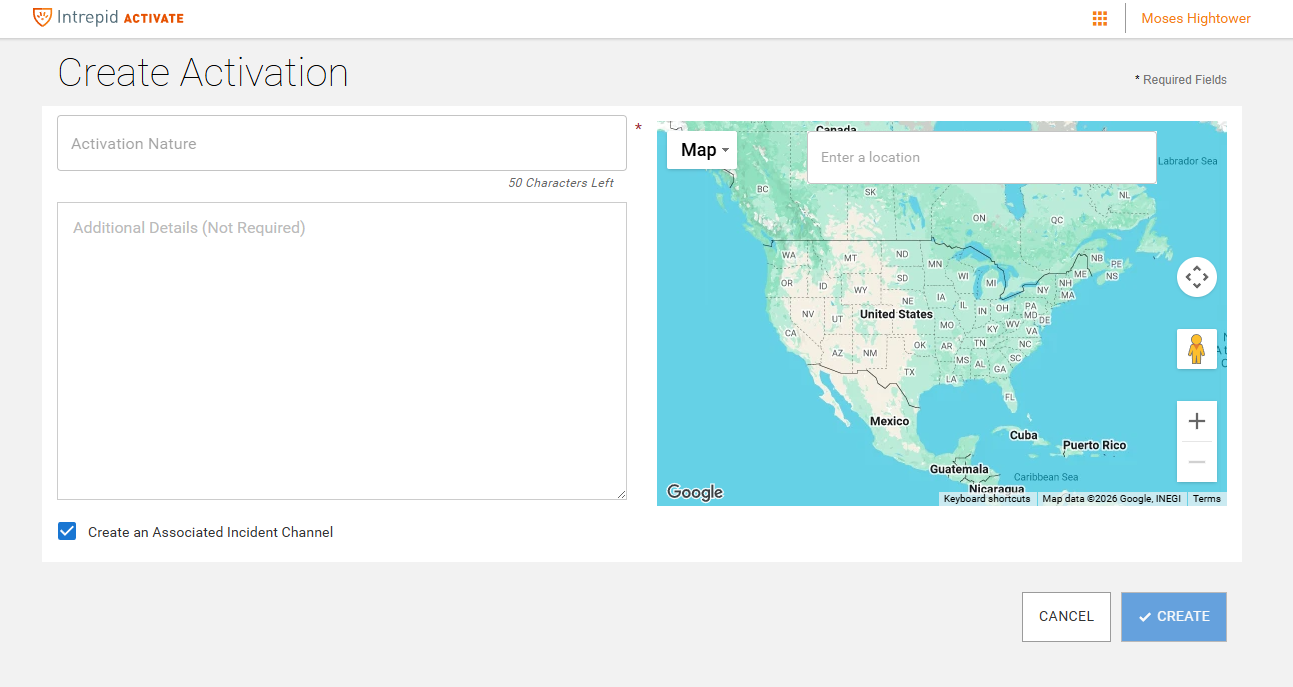Viewport: 1293px width, 687px height.
Task: Focus the Additional Details text area
Action: [342, 351]
